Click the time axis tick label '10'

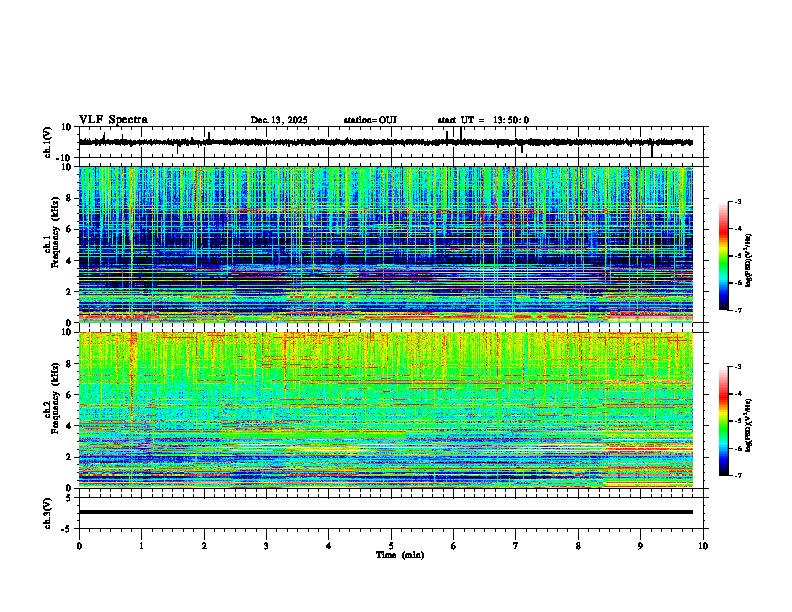(x=703, y=546)
